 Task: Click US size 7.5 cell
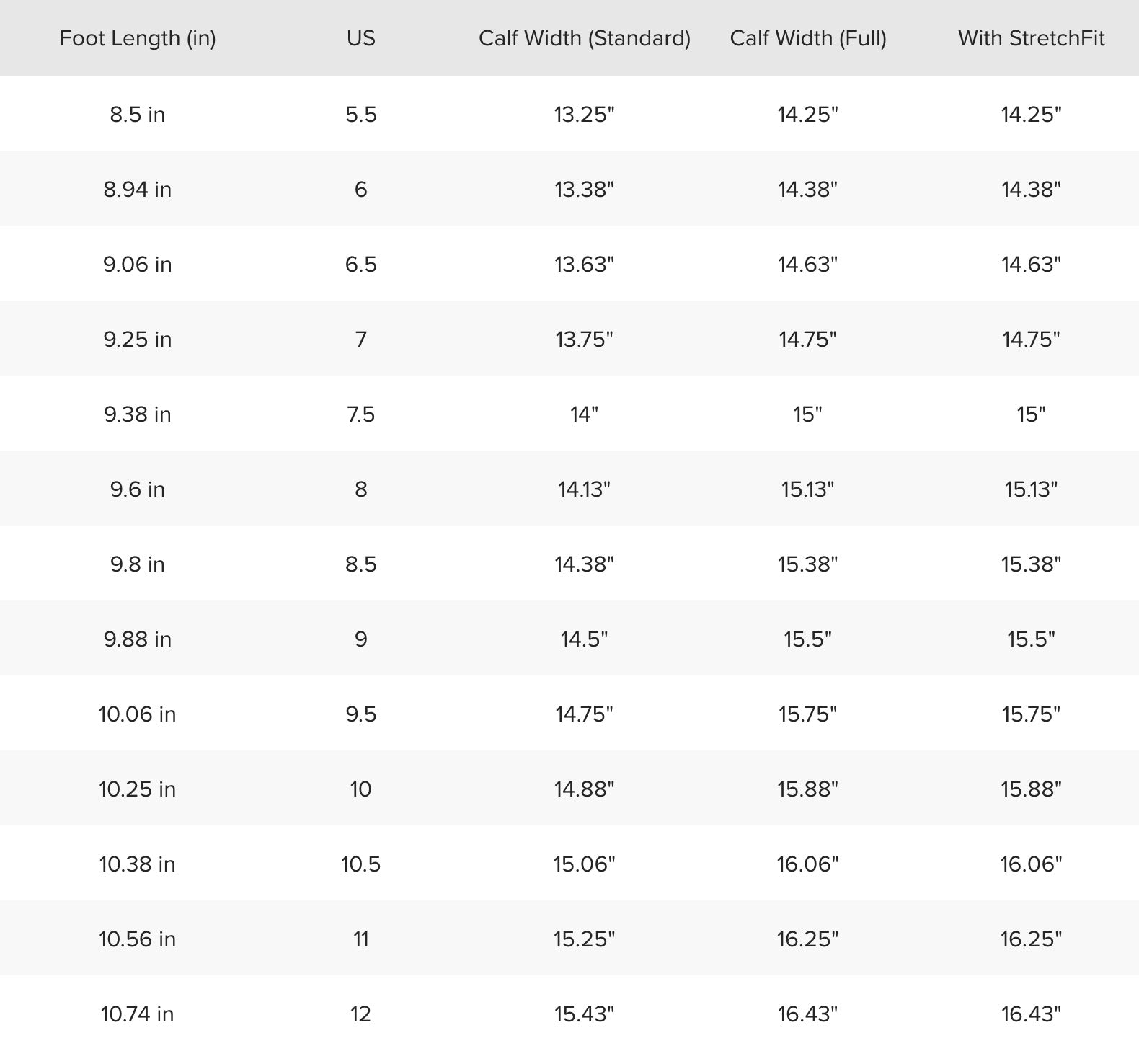tap(360, 414)
